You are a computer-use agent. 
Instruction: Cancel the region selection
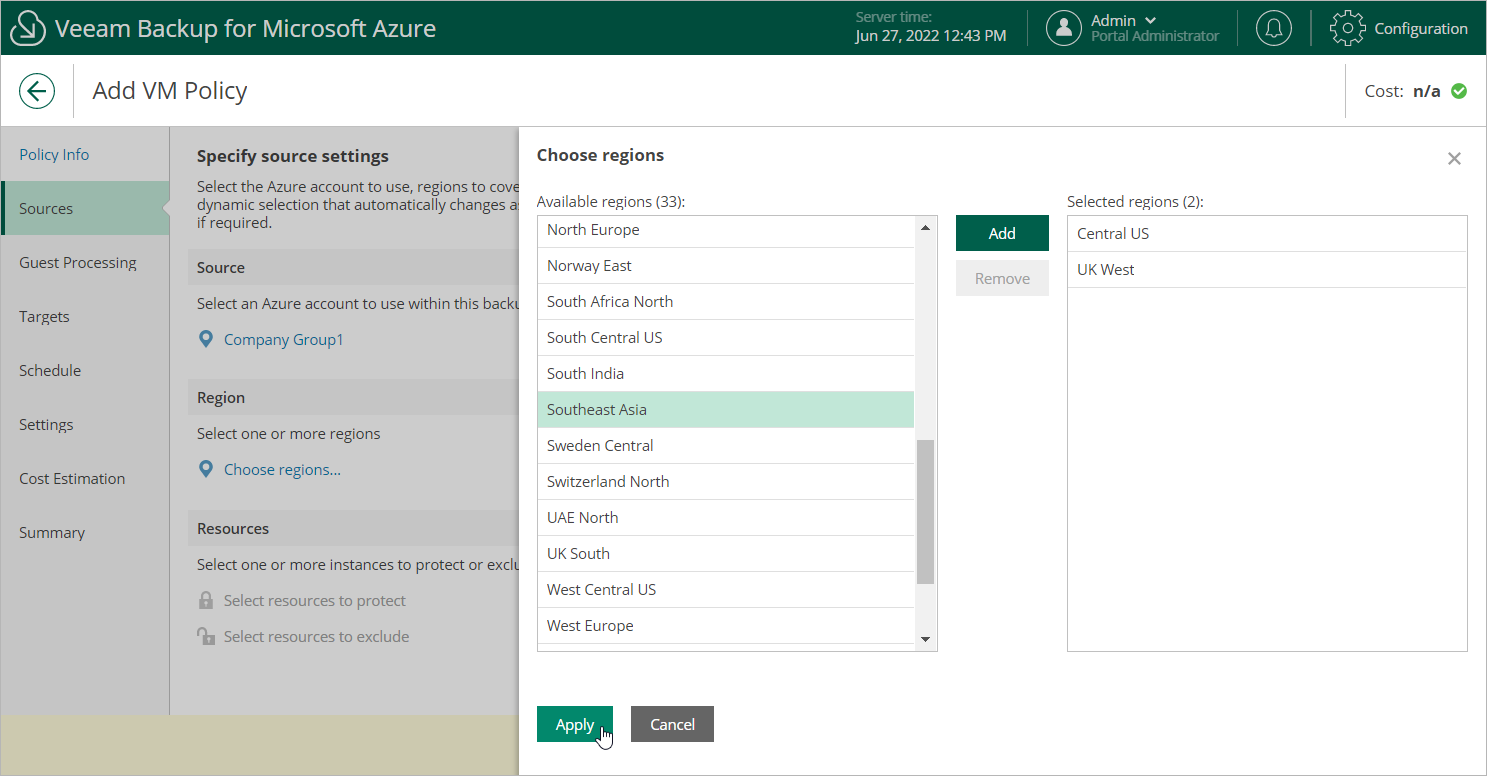tap(672, 725)
